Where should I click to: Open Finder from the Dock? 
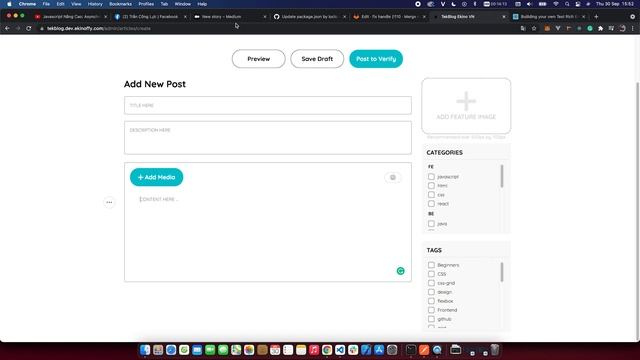145,350
